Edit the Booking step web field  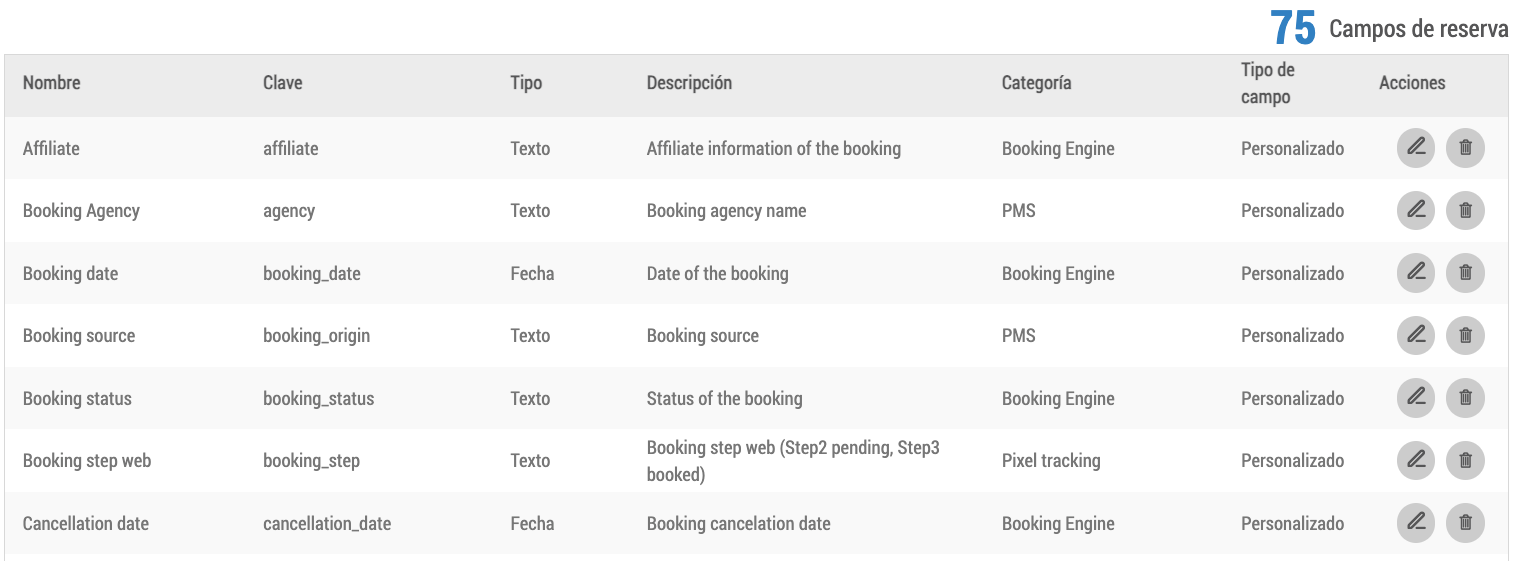point(1416,461)
